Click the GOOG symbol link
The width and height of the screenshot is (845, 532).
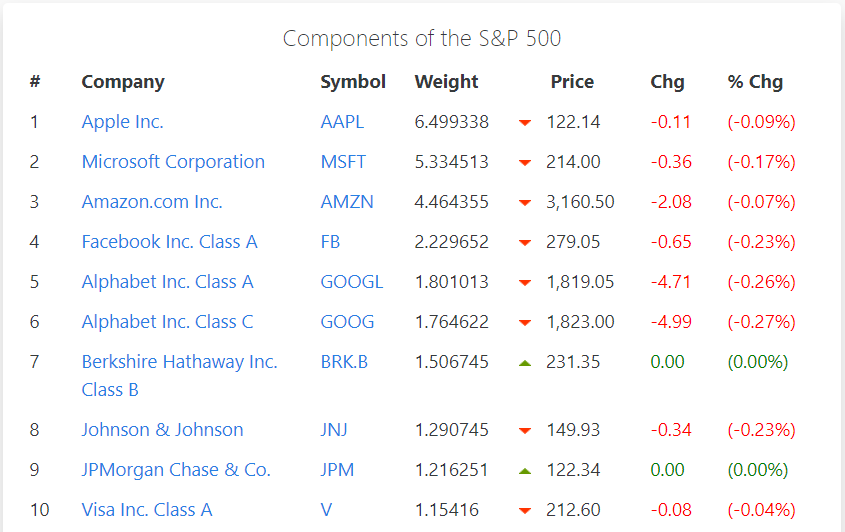(x=347, y=322)
